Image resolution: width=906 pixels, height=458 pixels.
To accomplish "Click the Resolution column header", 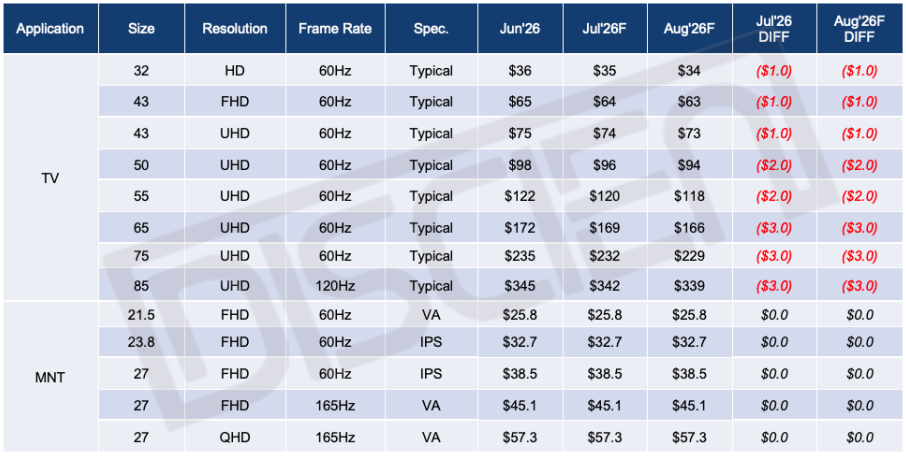I will (x=235, y=29).
